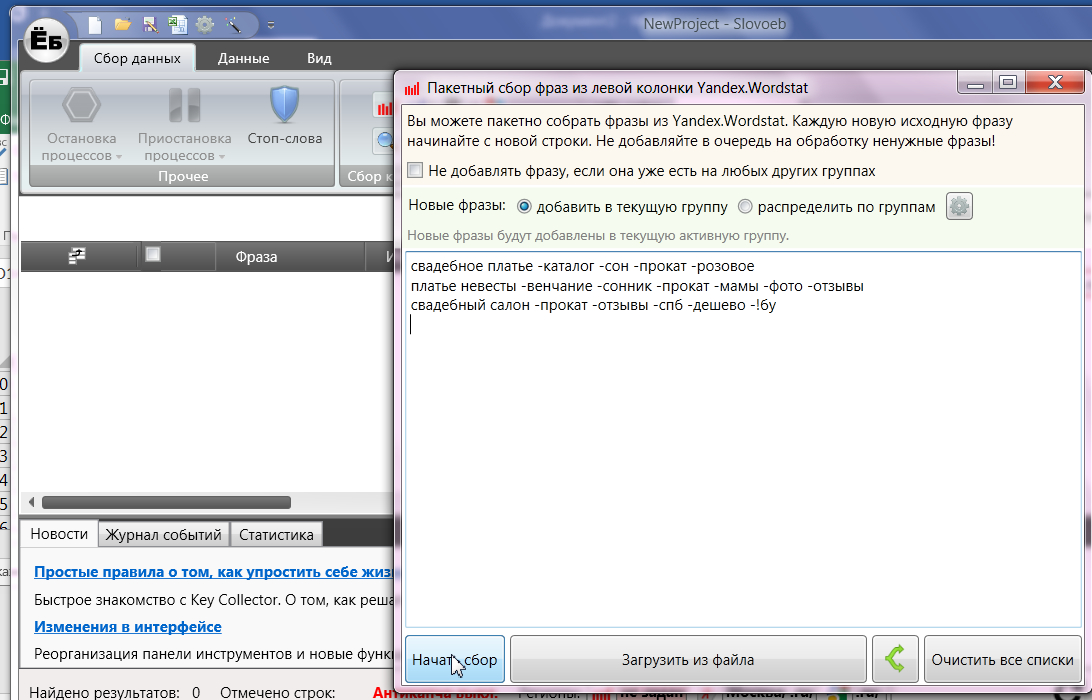Click the Начать сбор button
The image size is (1092, 700).
(x=455, y=659)
